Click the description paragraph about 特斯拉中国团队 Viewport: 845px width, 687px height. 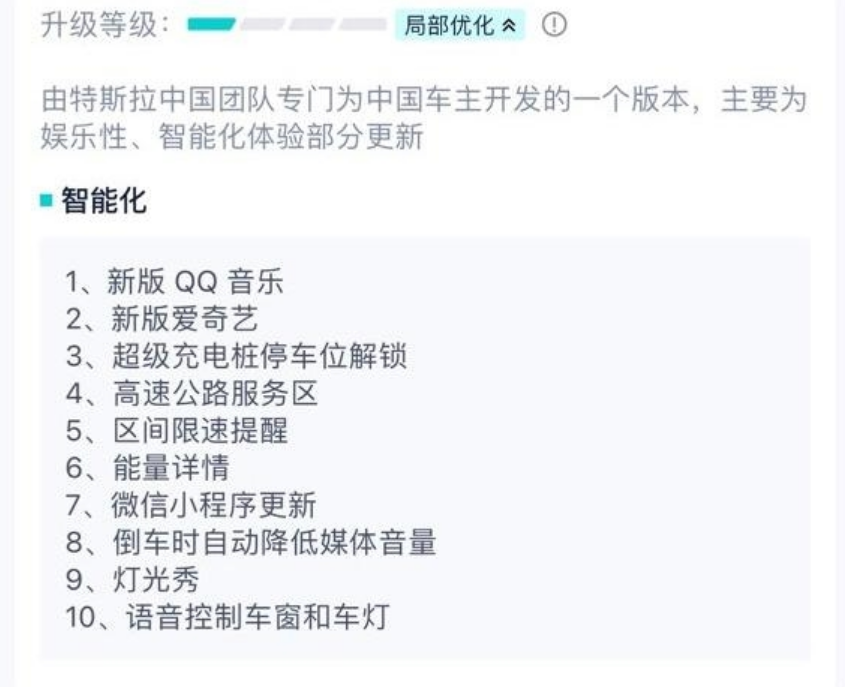pyautogui.click(x=424, y=117)
